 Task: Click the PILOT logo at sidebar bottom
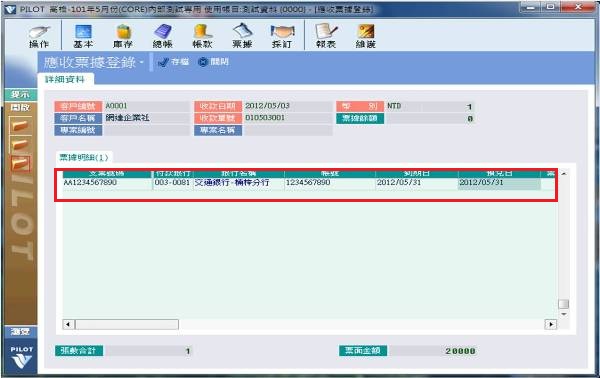tap(21, 358)
